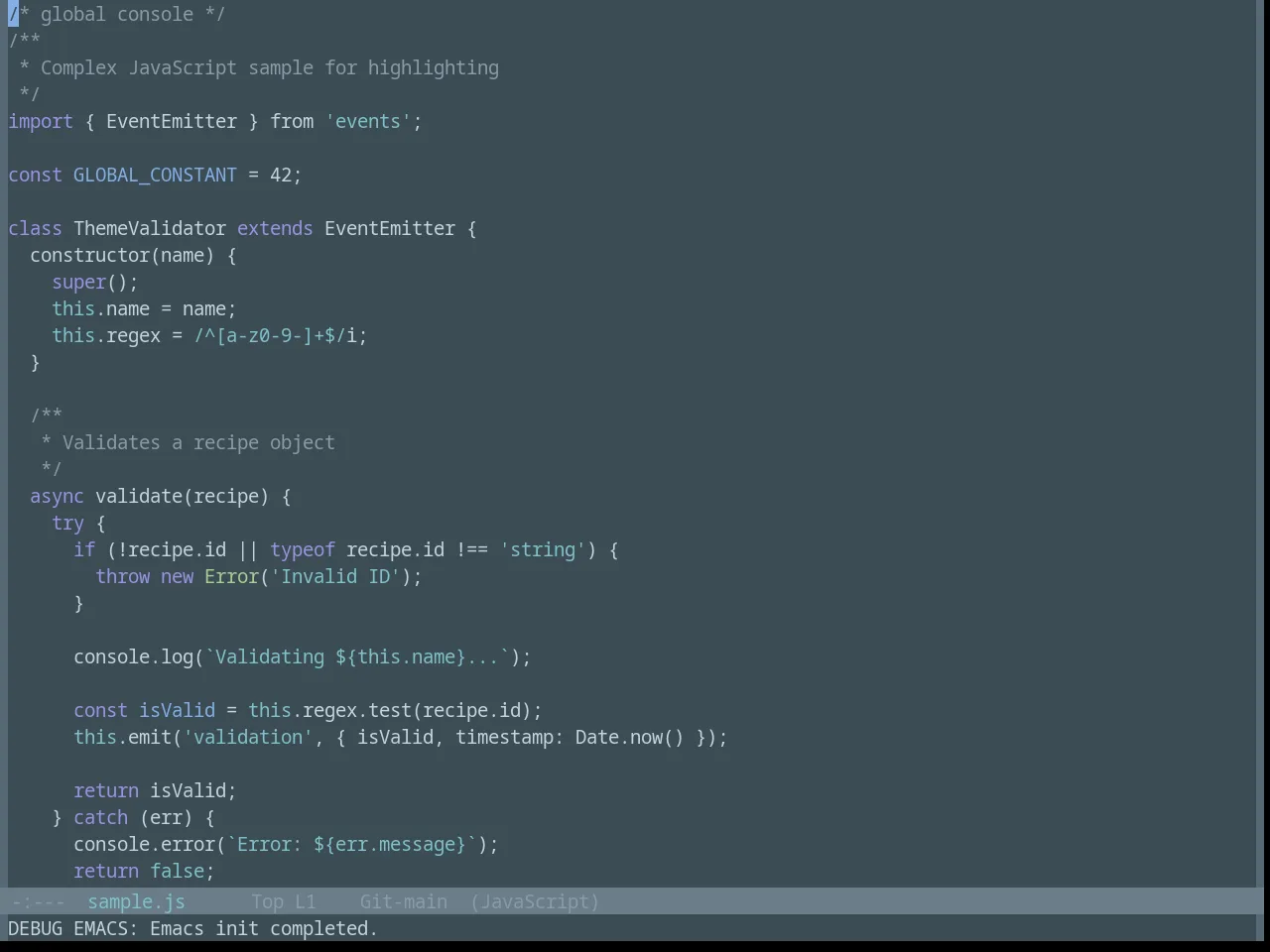
Task: Click 'this.name = name;' assignment line
Action: (144, 308)
